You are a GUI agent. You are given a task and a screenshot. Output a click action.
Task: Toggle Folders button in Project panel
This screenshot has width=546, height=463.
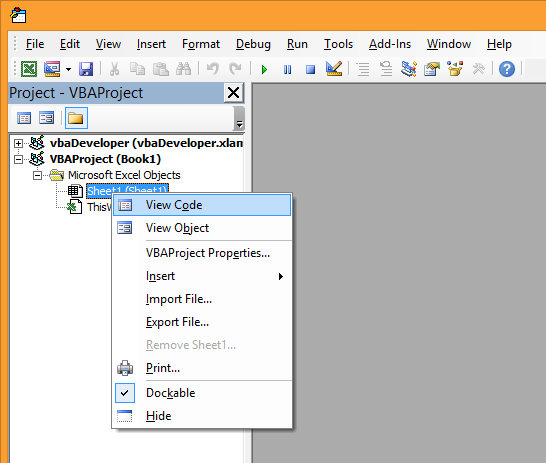point(76,118)
